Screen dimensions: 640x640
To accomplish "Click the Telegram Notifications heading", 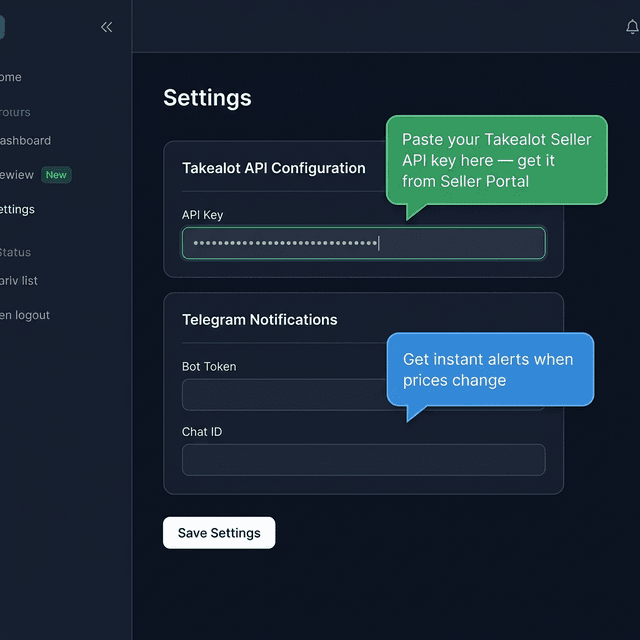I will click(260, 320).
